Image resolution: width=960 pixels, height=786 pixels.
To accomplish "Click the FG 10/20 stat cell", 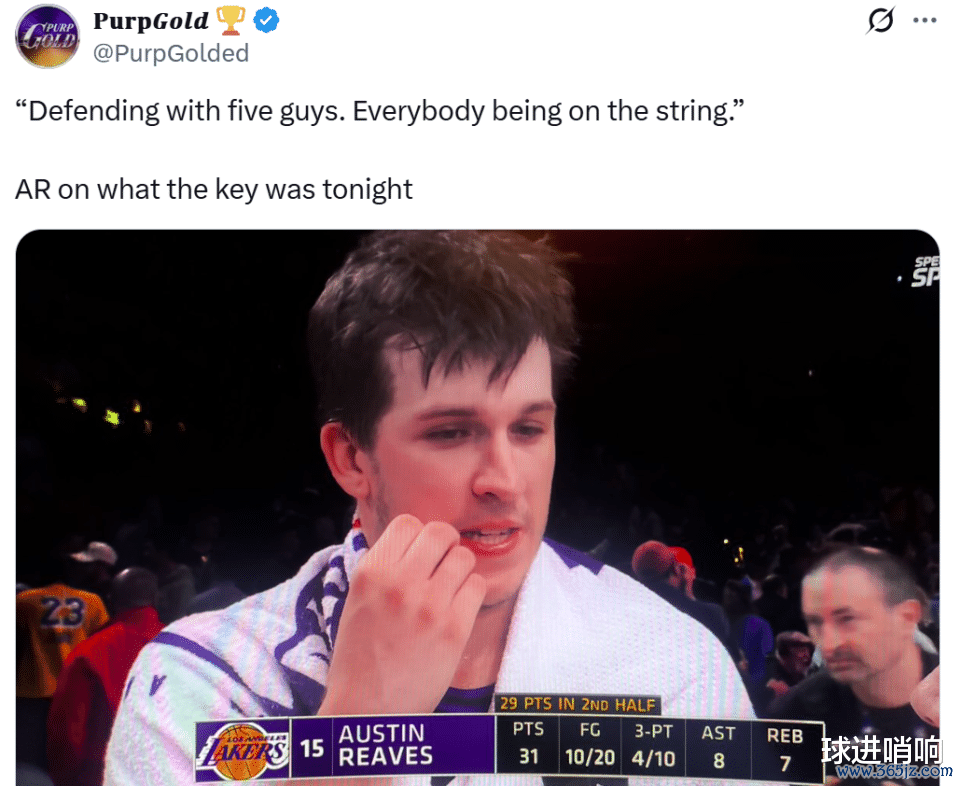I will pyautogui.click(x=590, y=744).
